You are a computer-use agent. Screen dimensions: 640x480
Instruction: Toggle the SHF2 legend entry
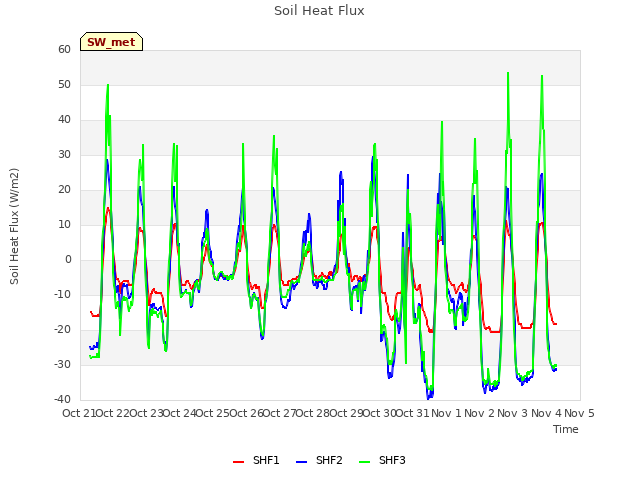pyautogui.click(x=319, y=460)
